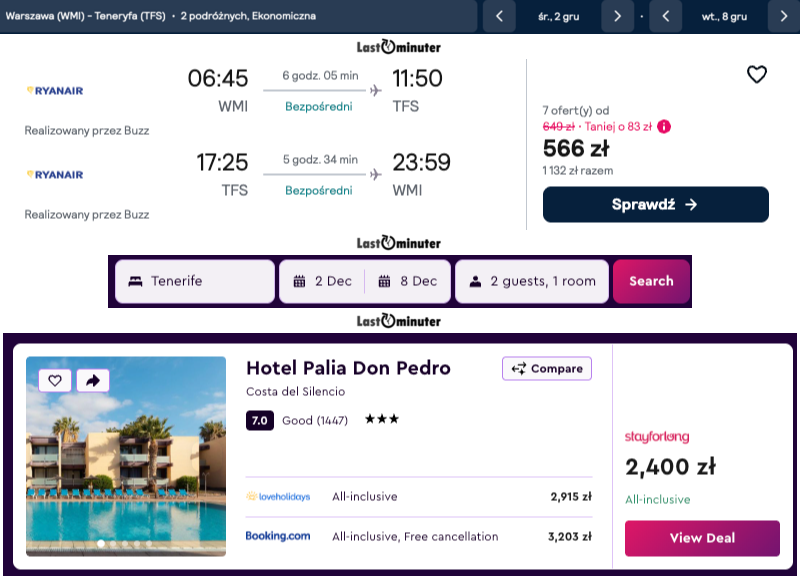Screen dimensions: 800x576
Task: Select previous return date arrow
Action: pyautogui.click(x=666, y=16)
